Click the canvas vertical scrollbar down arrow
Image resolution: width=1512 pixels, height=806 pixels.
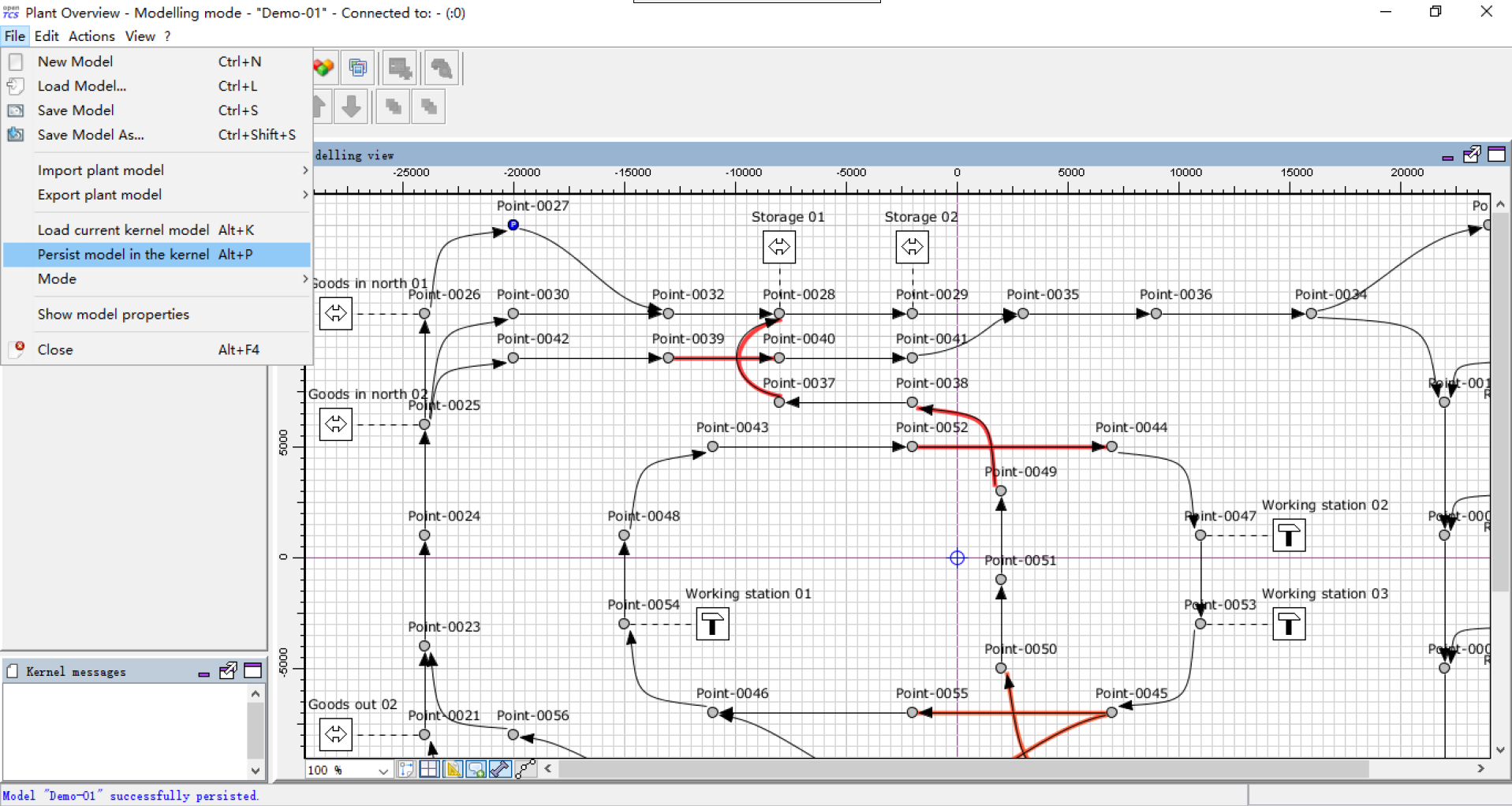(1500, 750)
